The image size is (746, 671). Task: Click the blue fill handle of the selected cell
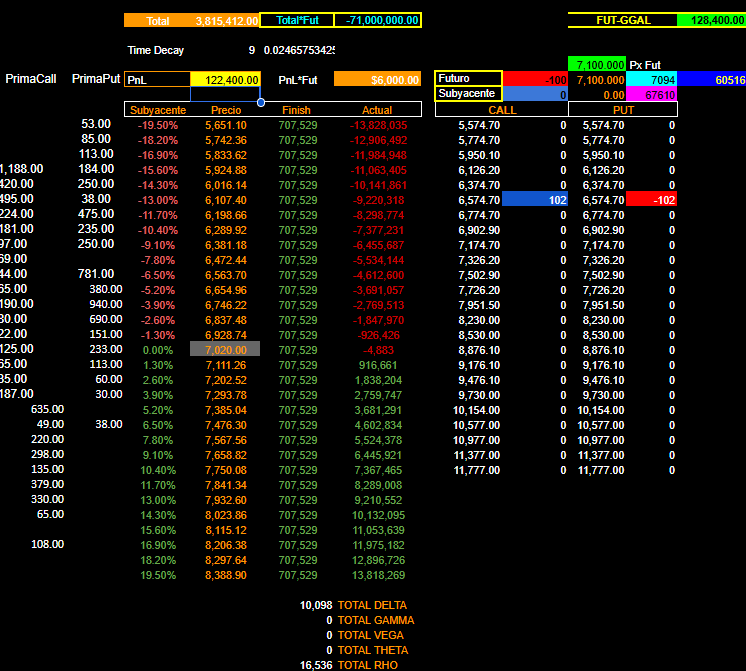pyautogui.click(x=261, y=102)
